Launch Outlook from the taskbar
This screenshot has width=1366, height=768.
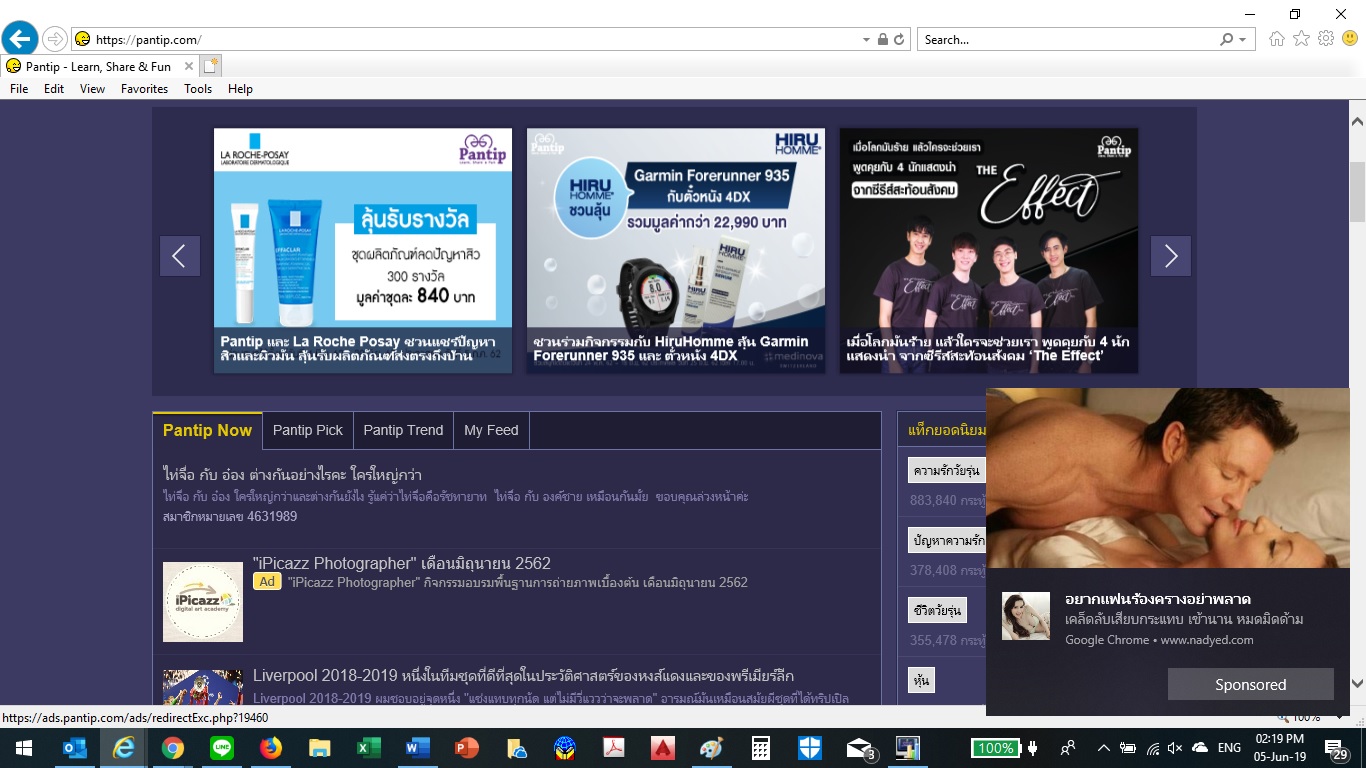[75, 748]
